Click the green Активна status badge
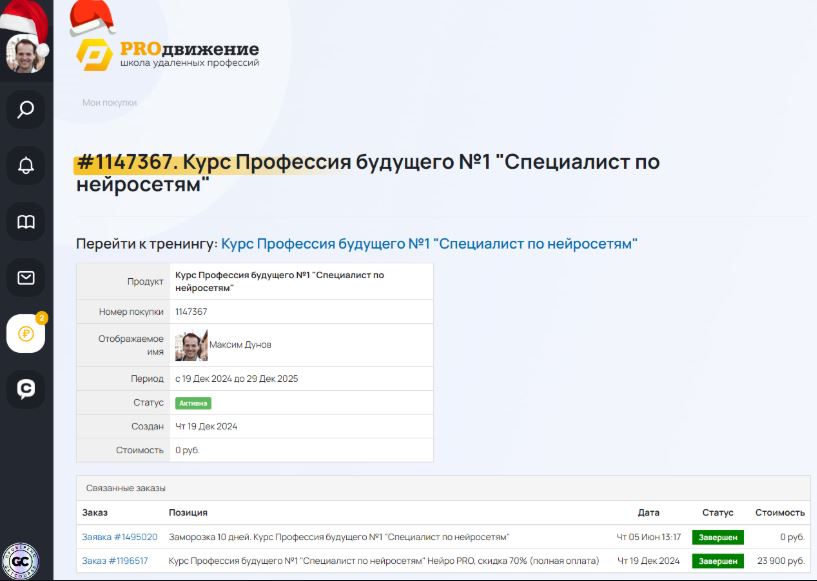The height and width of the screenshot is (581, 817). (x=193, y=403)
